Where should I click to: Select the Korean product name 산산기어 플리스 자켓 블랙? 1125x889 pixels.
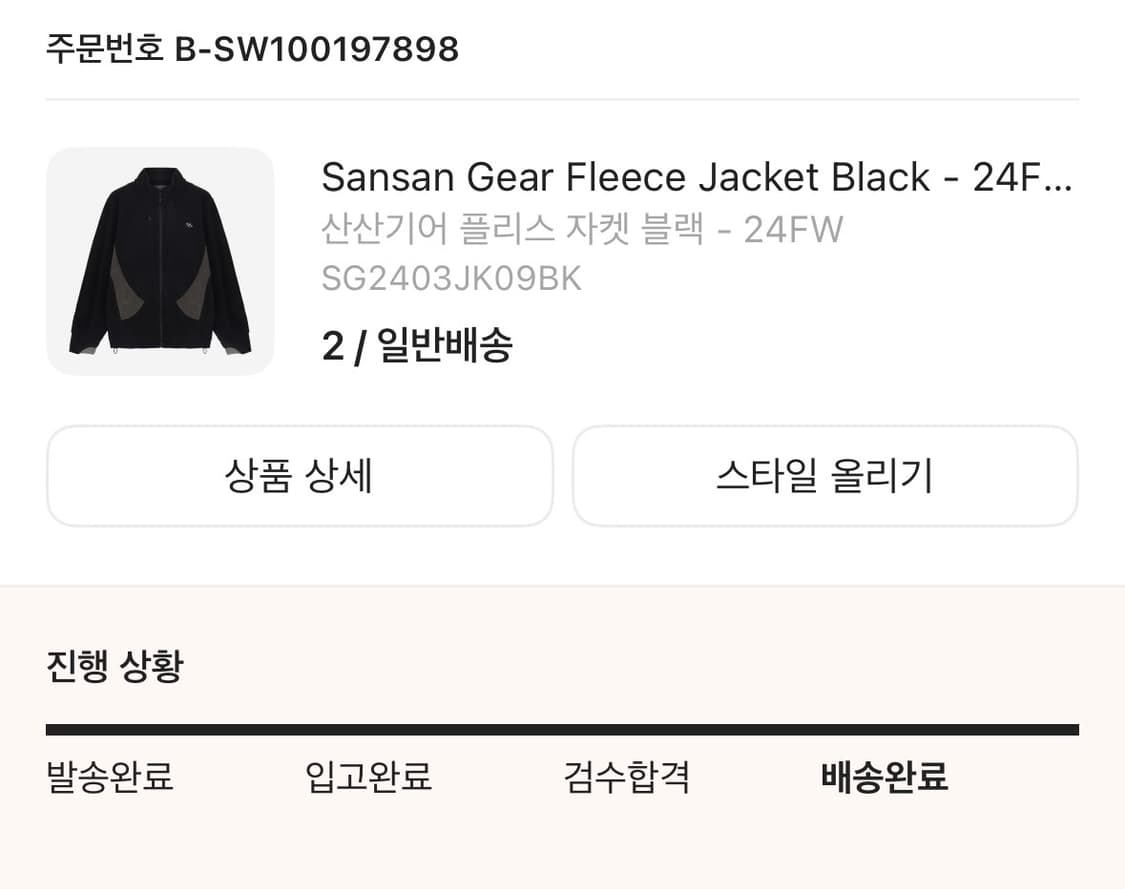pos(580,229)
